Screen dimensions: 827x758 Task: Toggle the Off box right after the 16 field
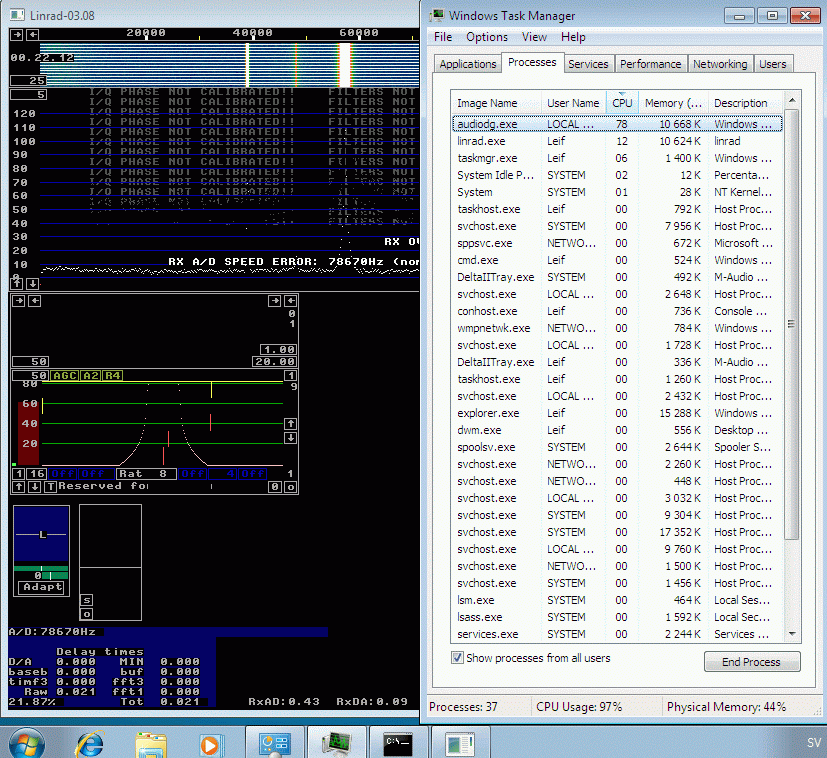pyautogui.click(x=63, y=474)
